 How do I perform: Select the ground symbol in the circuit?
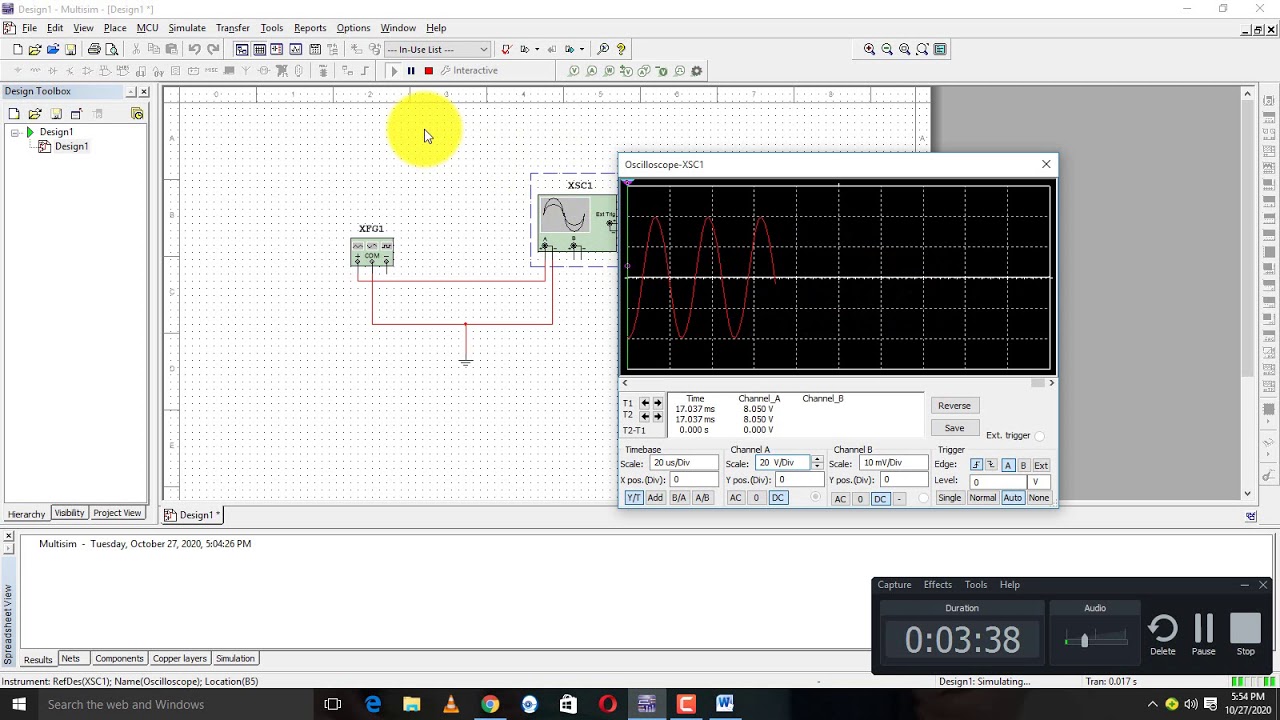tap(465, 360)
